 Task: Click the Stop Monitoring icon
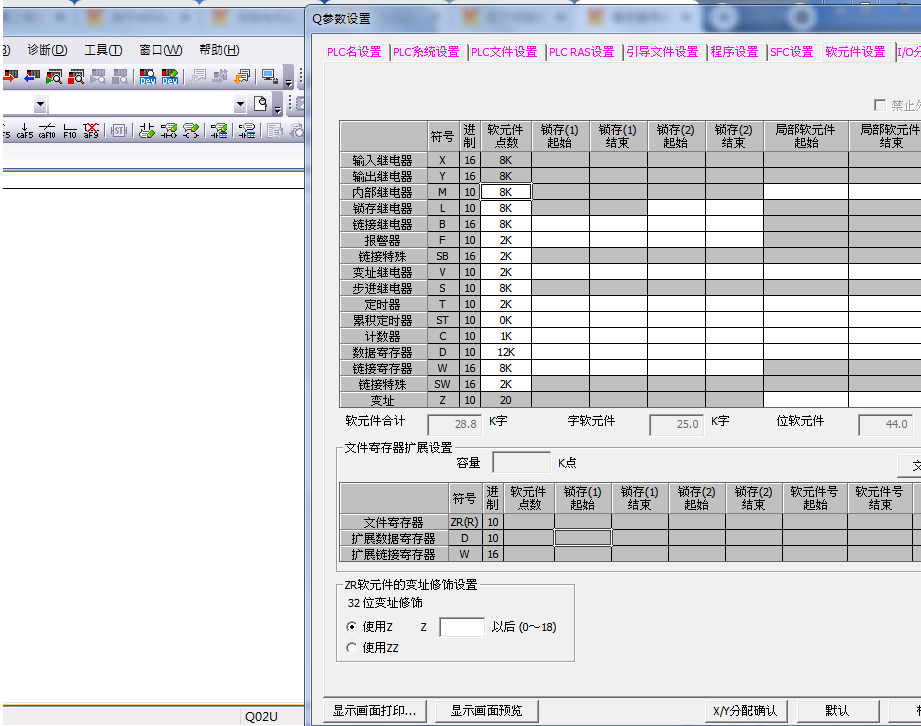click(76, 76)
